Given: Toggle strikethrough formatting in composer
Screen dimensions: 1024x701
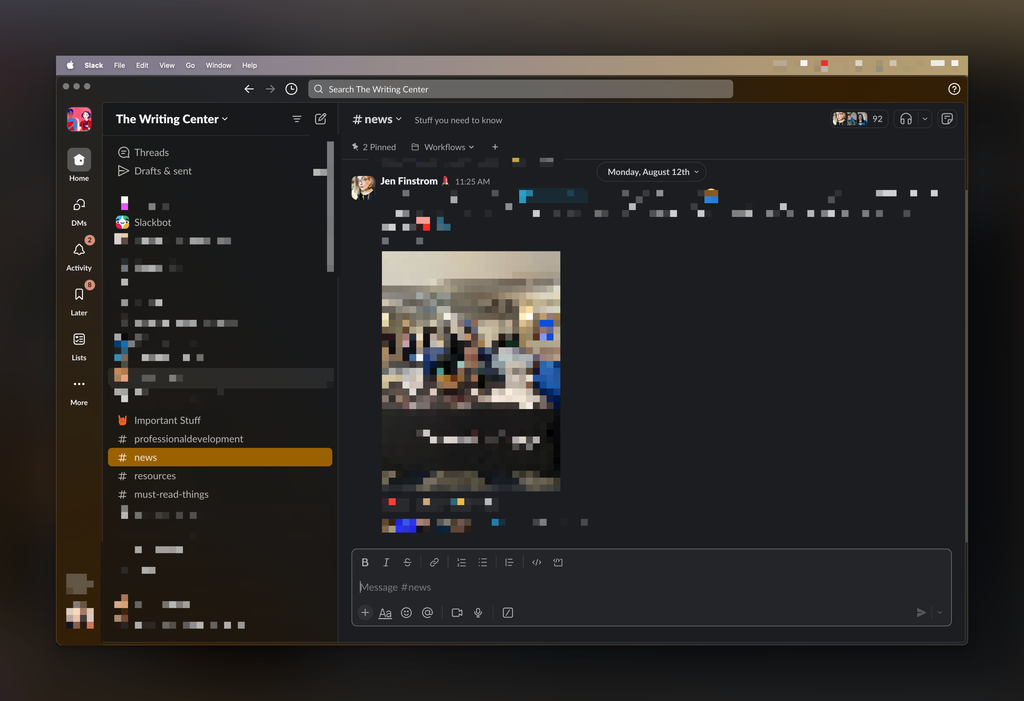Looking at the screenshot, I should point(407,563).
